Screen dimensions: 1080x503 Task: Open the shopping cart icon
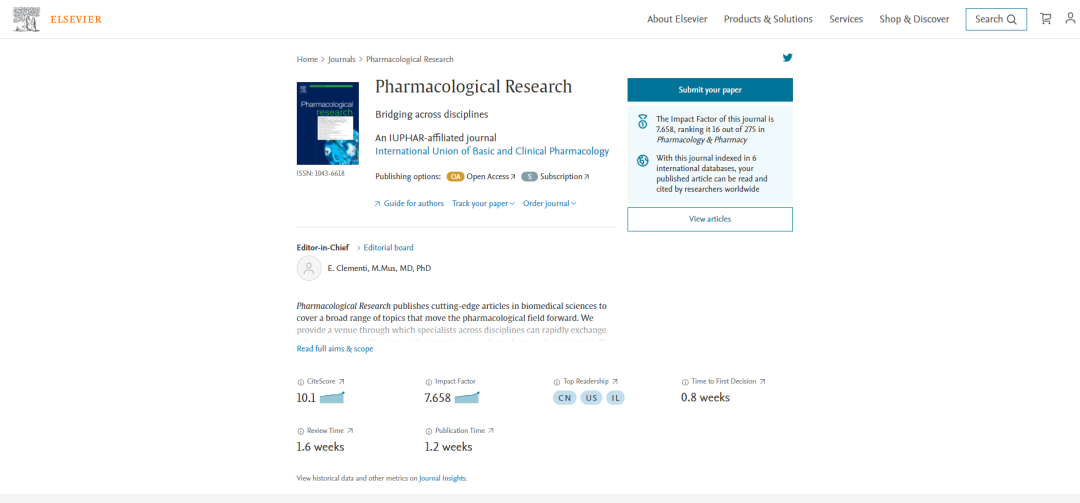click(x=1046, y=19)
